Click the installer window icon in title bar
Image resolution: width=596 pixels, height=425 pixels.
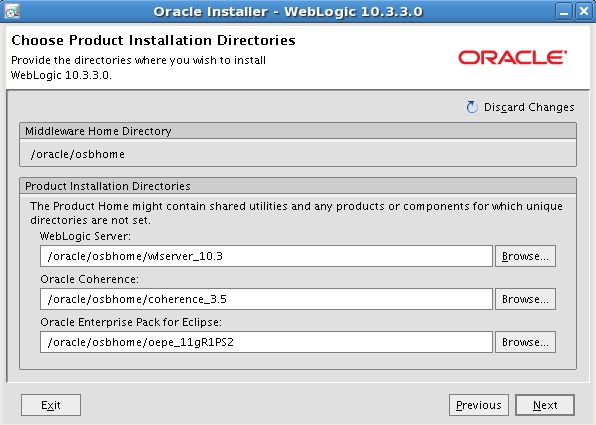12,11
